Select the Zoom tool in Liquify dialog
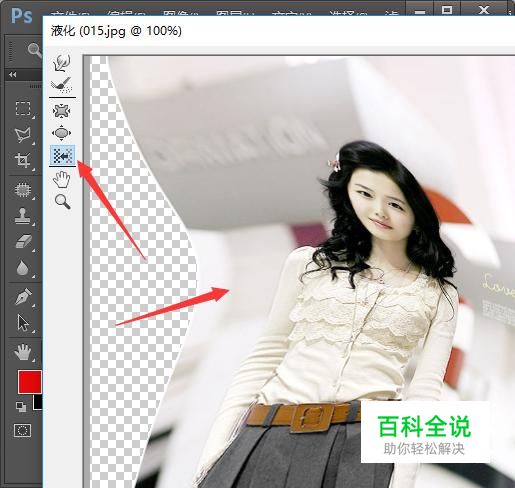The height and width of the screenshot is (488, 515). (x=62, y=202)
